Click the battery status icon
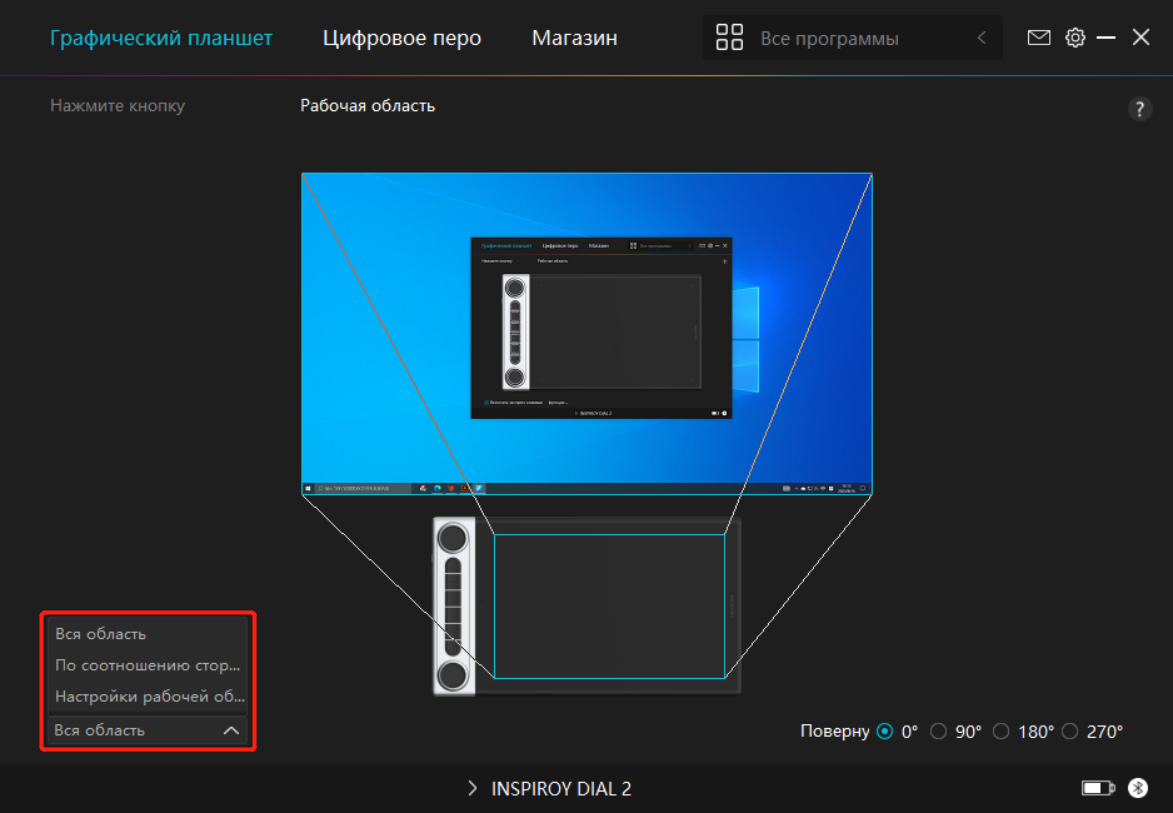Viewport: 1173px width, 813px height. 1097,789
